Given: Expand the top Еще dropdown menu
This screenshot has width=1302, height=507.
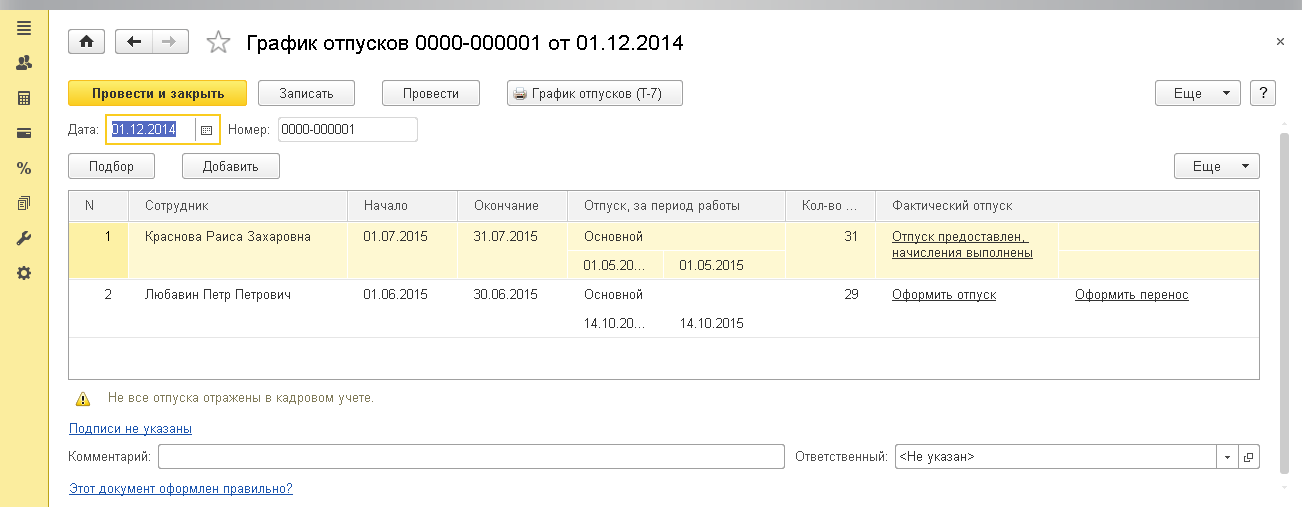Looking at the screenshot, I should 1197,93.
